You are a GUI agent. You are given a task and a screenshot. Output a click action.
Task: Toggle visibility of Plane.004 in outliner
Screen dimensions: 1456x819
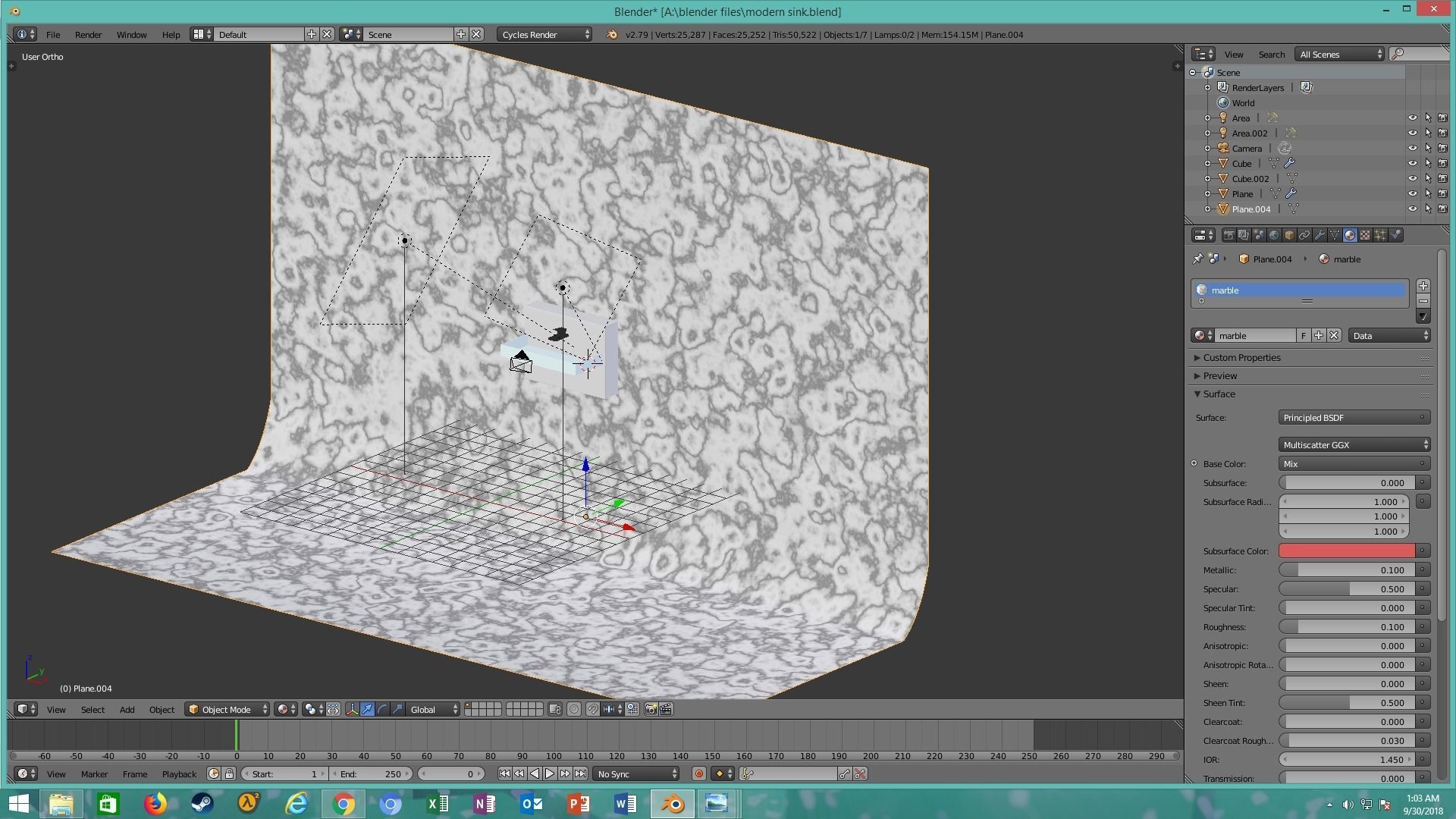[1412, 209]
